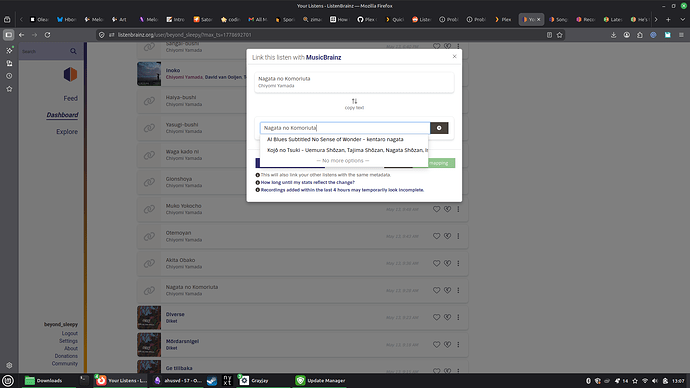Open more options for Akita Obako
Viewport: 690px width, 388px height.
(458, 263)
